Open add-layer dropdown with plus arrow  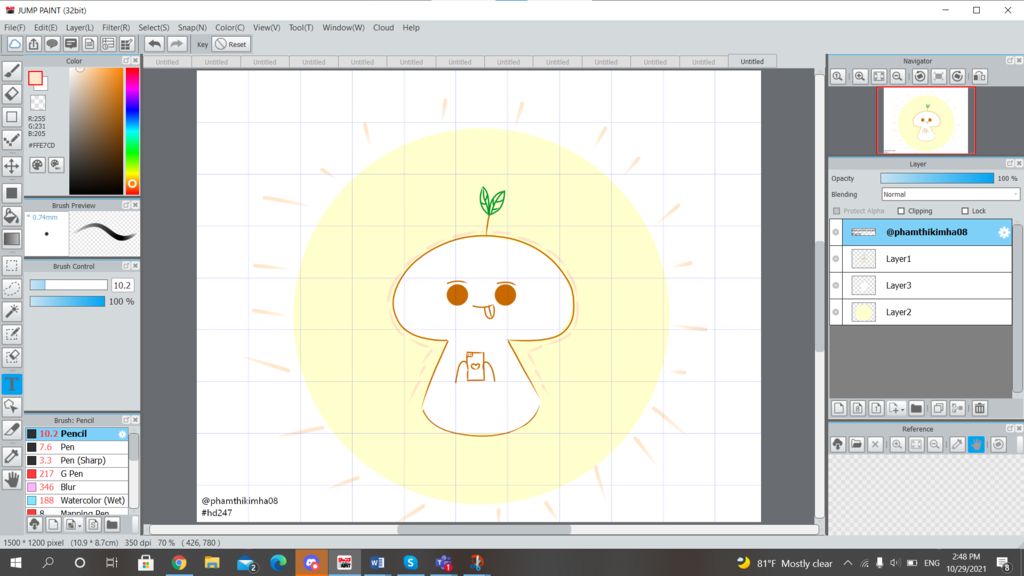[897, 409]
